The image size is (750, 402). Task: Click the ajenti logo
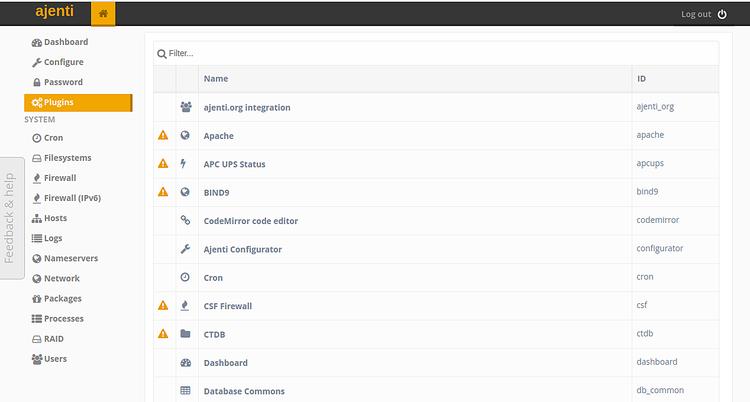click(x=55, y=11)
